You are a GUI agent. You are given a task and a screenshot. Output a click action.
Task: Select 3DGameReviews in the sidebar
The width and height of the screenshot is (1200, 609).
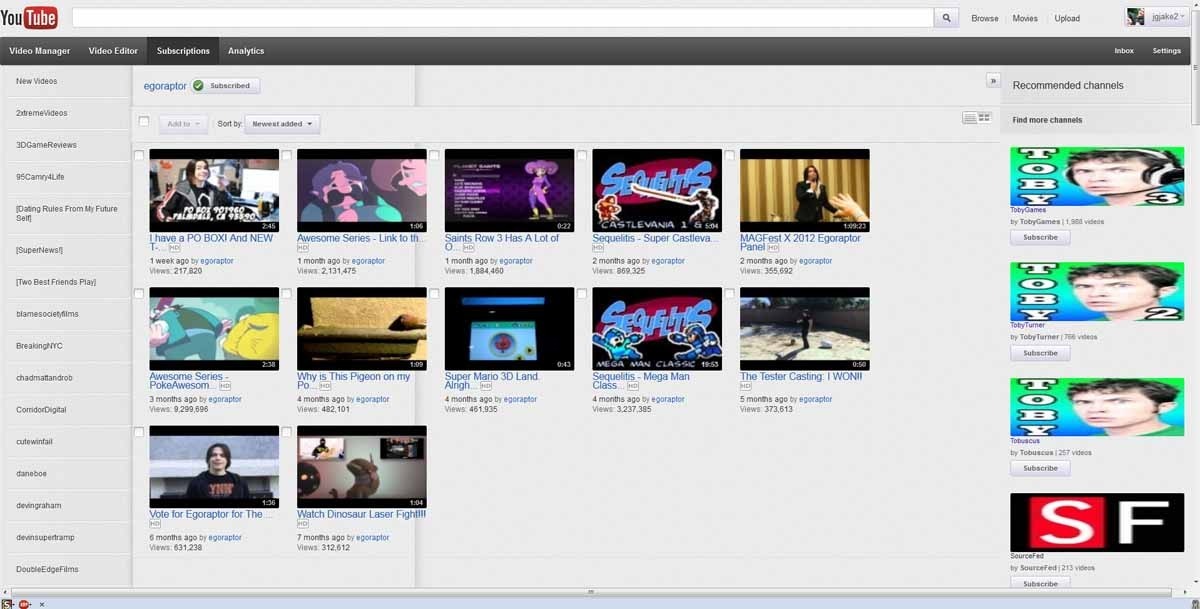[46, 145]
